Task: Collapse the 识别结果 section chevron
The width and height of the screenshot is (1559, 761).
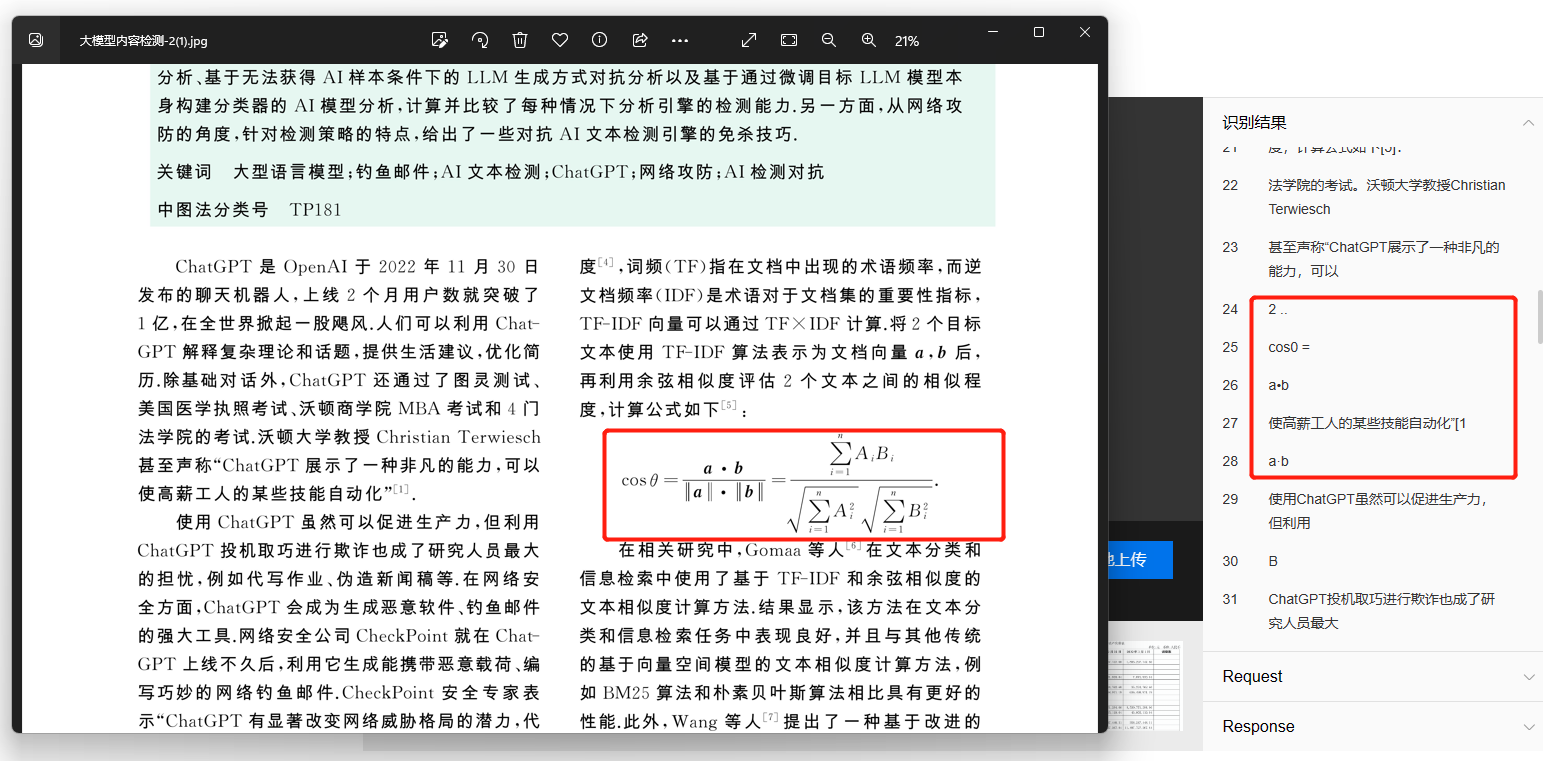Action: [1528, 122]
